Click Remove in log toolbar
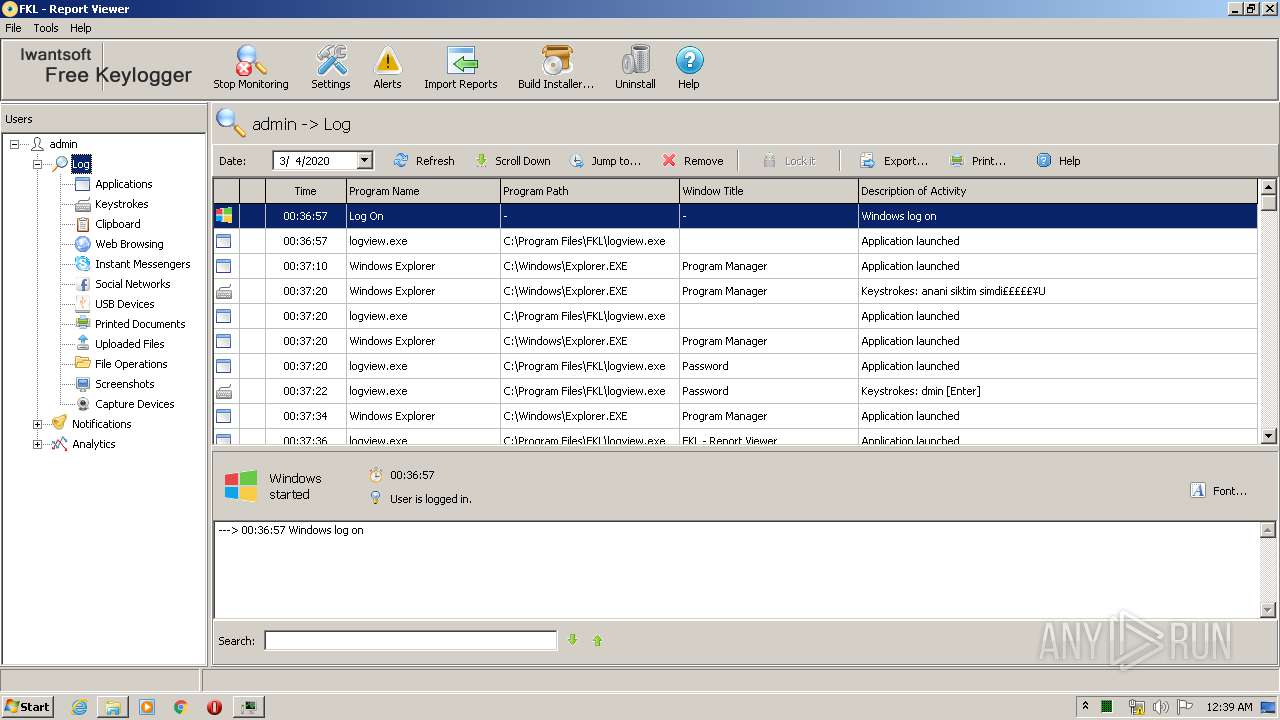 693,160
